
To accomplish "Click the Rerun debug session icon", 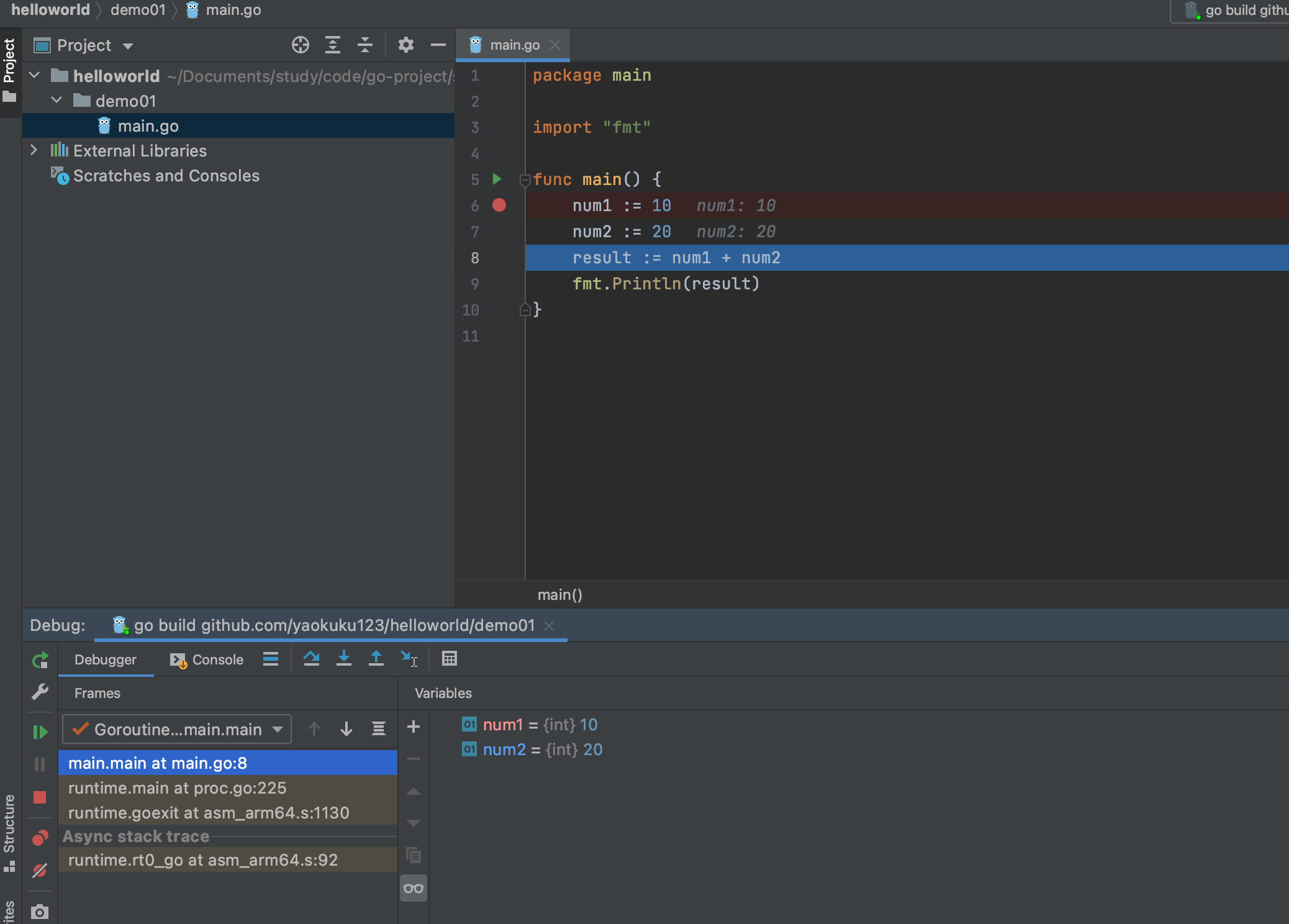I will coord(40,660).
